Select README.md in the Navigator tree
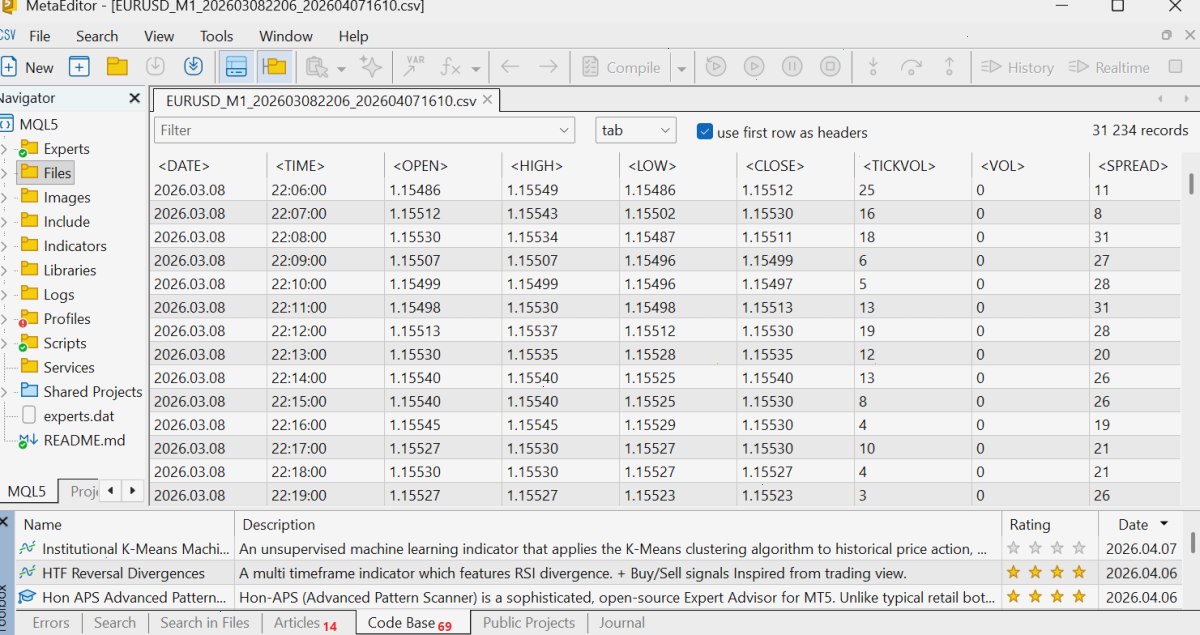 (x=84, y=440)
